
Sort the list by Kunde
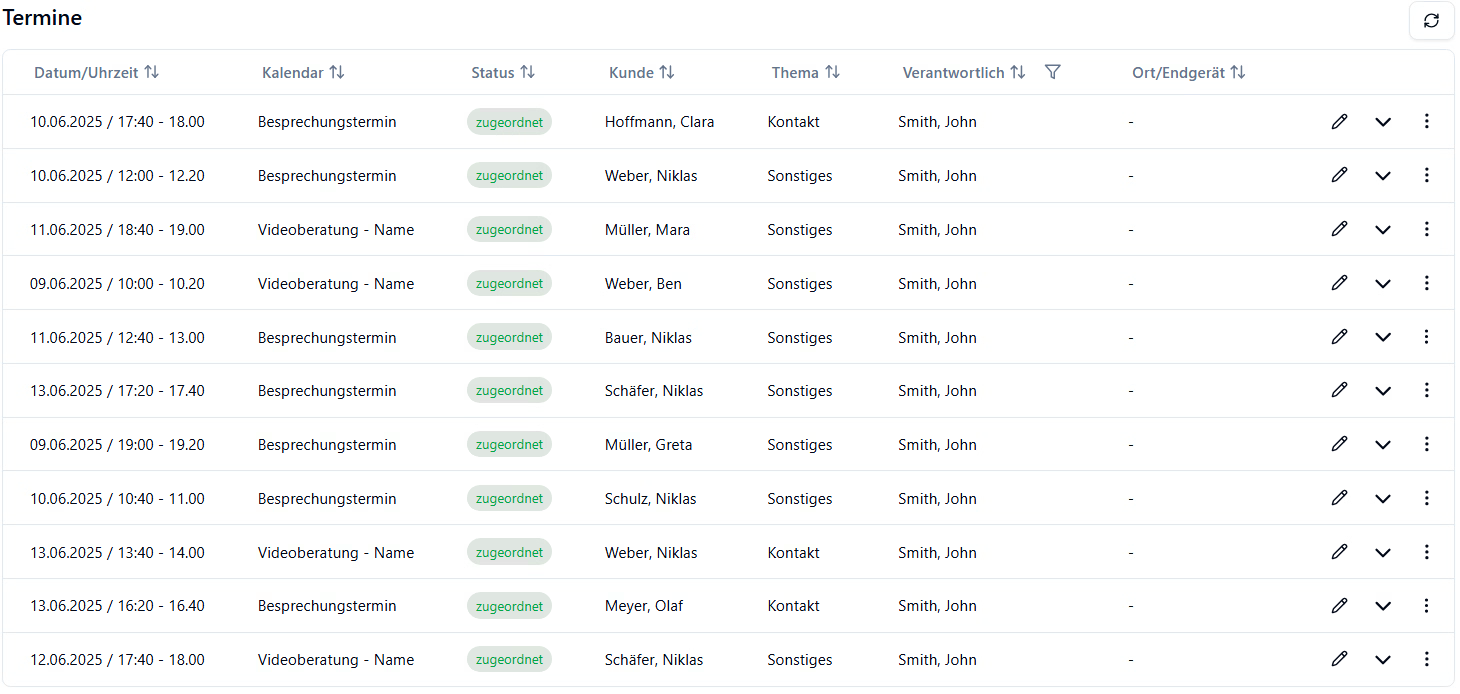coord(667,72)
